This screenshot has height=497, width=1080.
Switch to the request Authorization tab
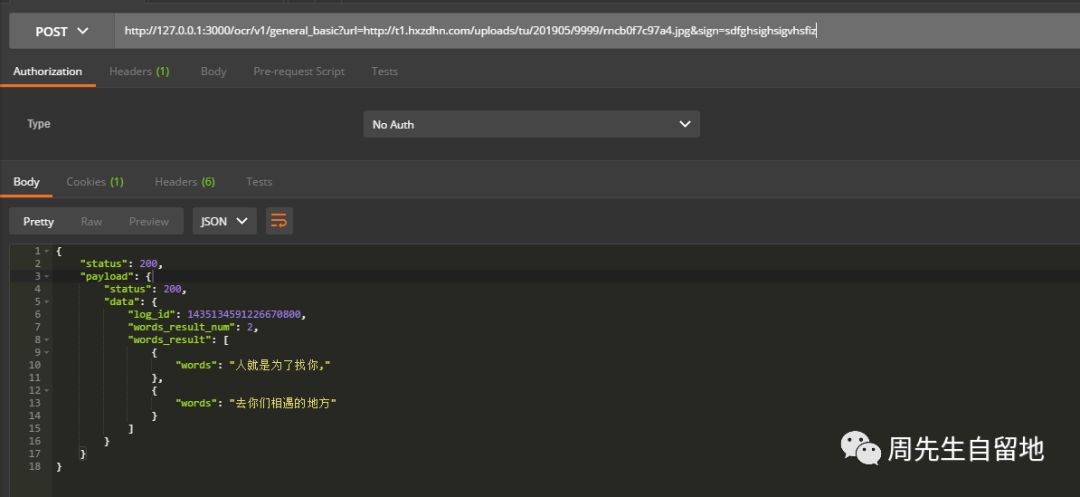[x=48, y=72]
